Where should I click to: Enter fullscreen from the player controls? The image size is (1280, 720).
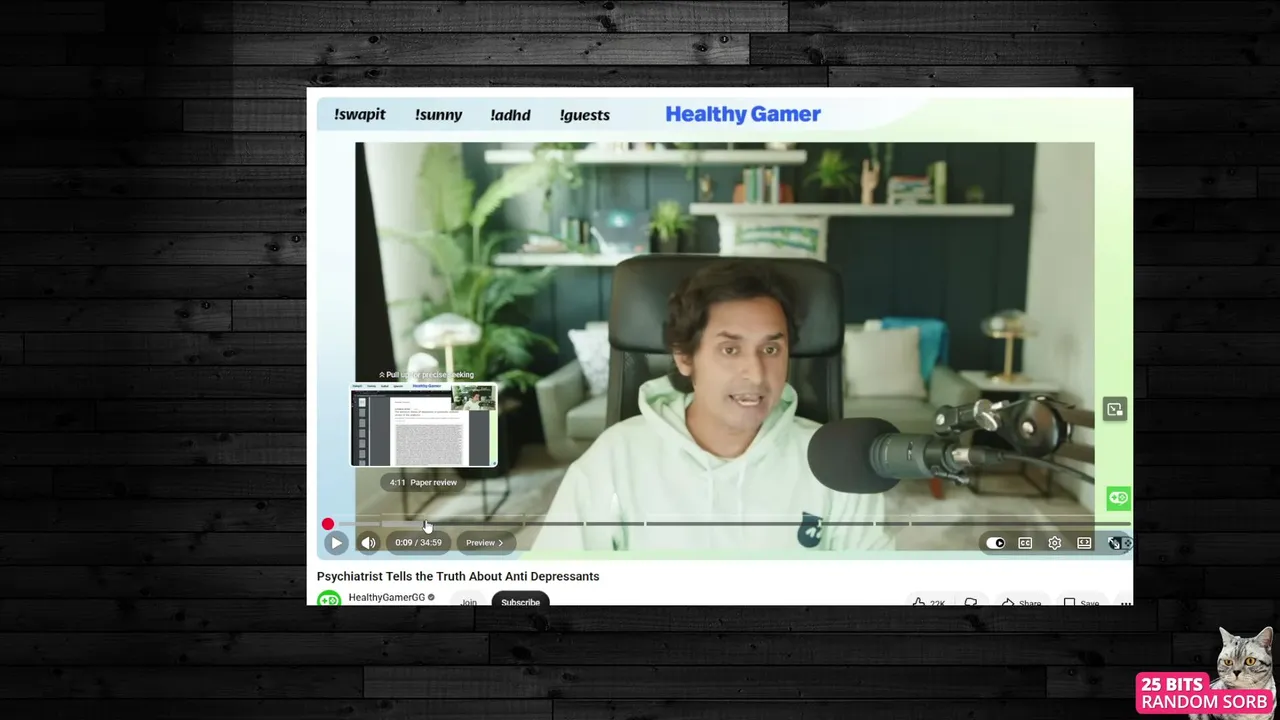1115,543
